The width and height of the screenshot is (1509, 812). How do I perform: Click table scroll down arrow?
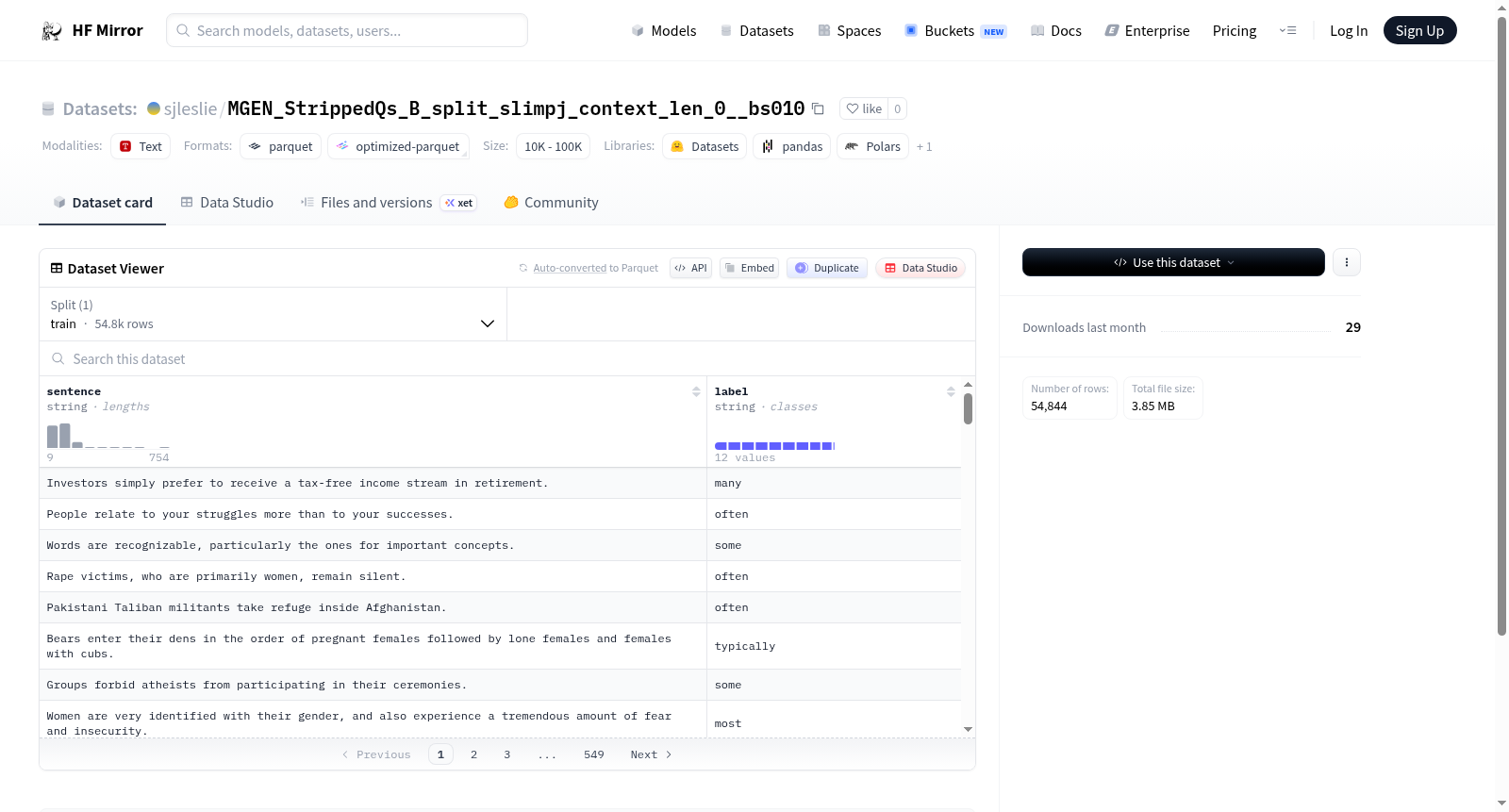click(968, 729)
